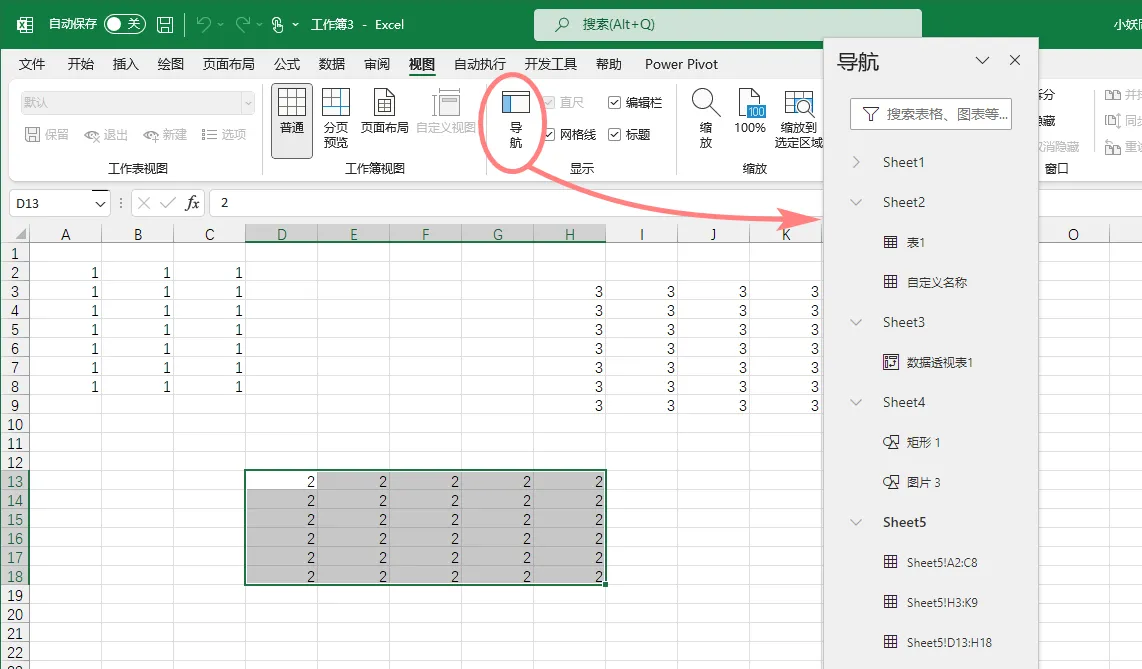Select 数据透视表1 pivot table in navigation

click(x=928, y=362)
